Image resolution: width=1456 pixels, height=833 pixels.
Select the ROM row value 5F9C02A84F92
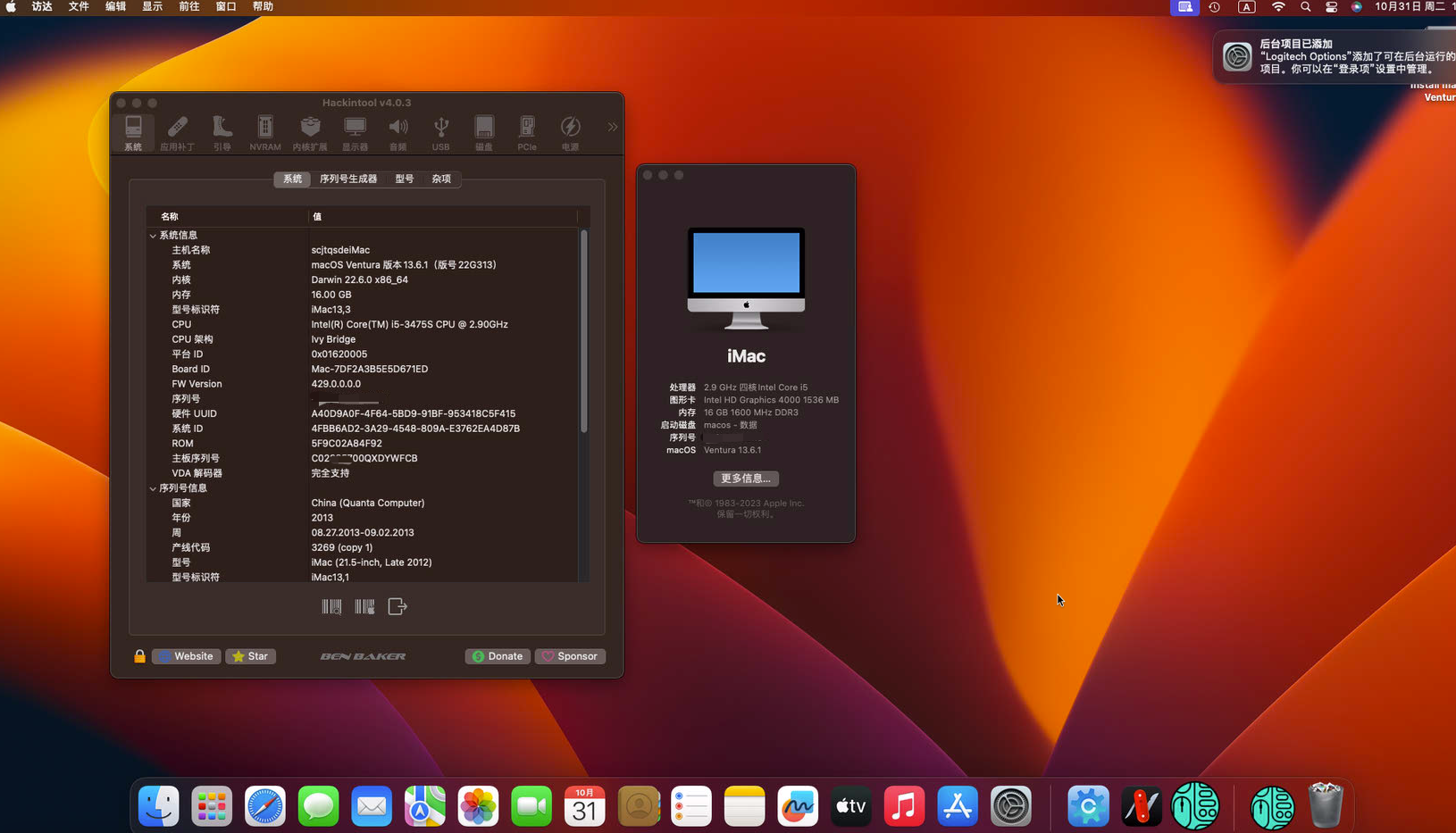pos(362,444)
